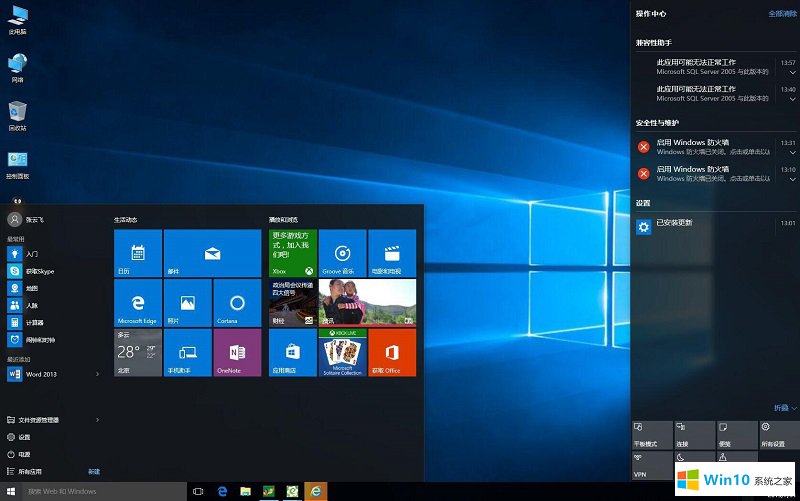This screenshot has width=800, height=501.
Task: Click 获取Skype in the Start menu
Action: (54, 271)
